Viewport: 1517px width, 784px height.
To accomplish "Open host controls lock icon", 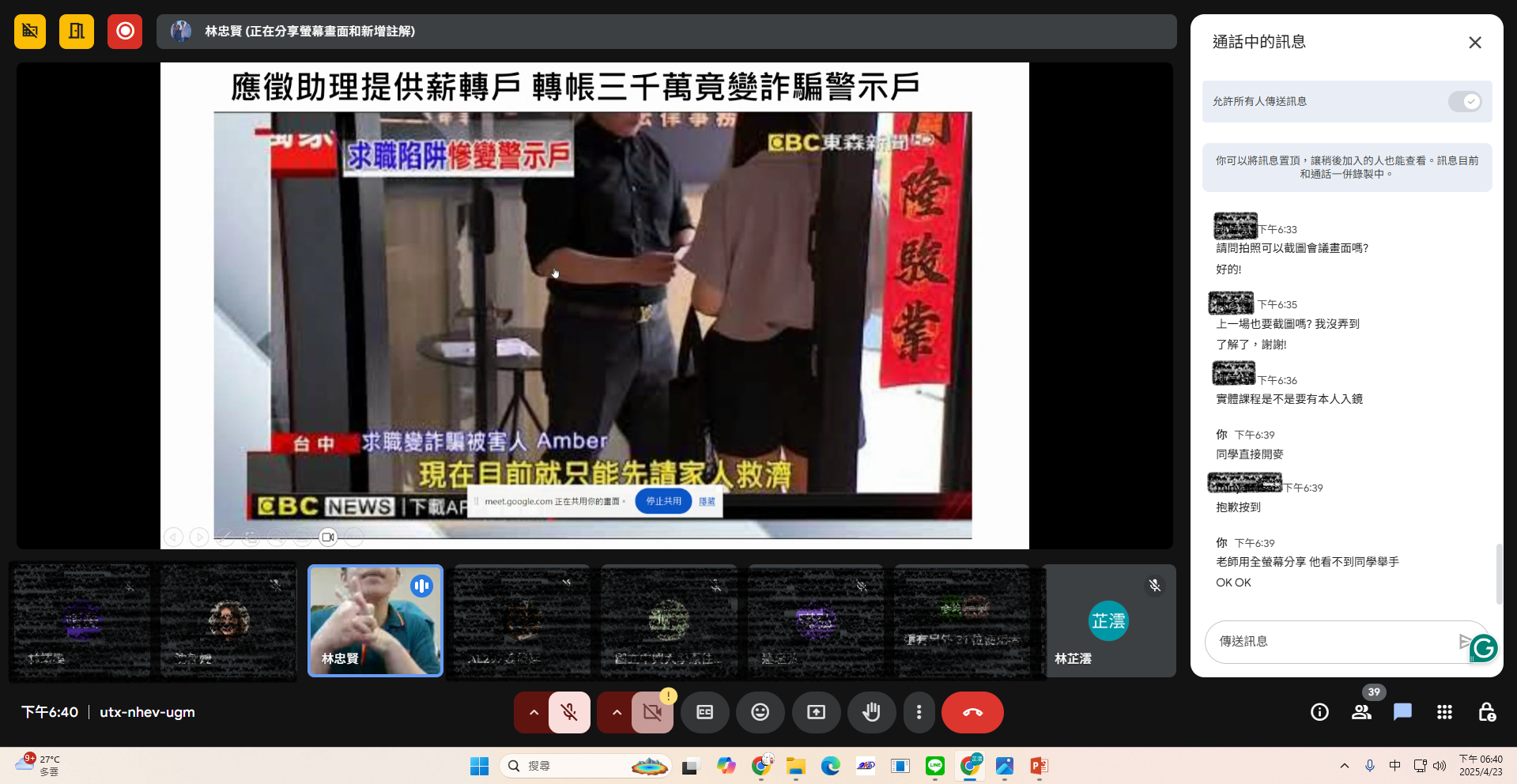I will [1486, 712].
